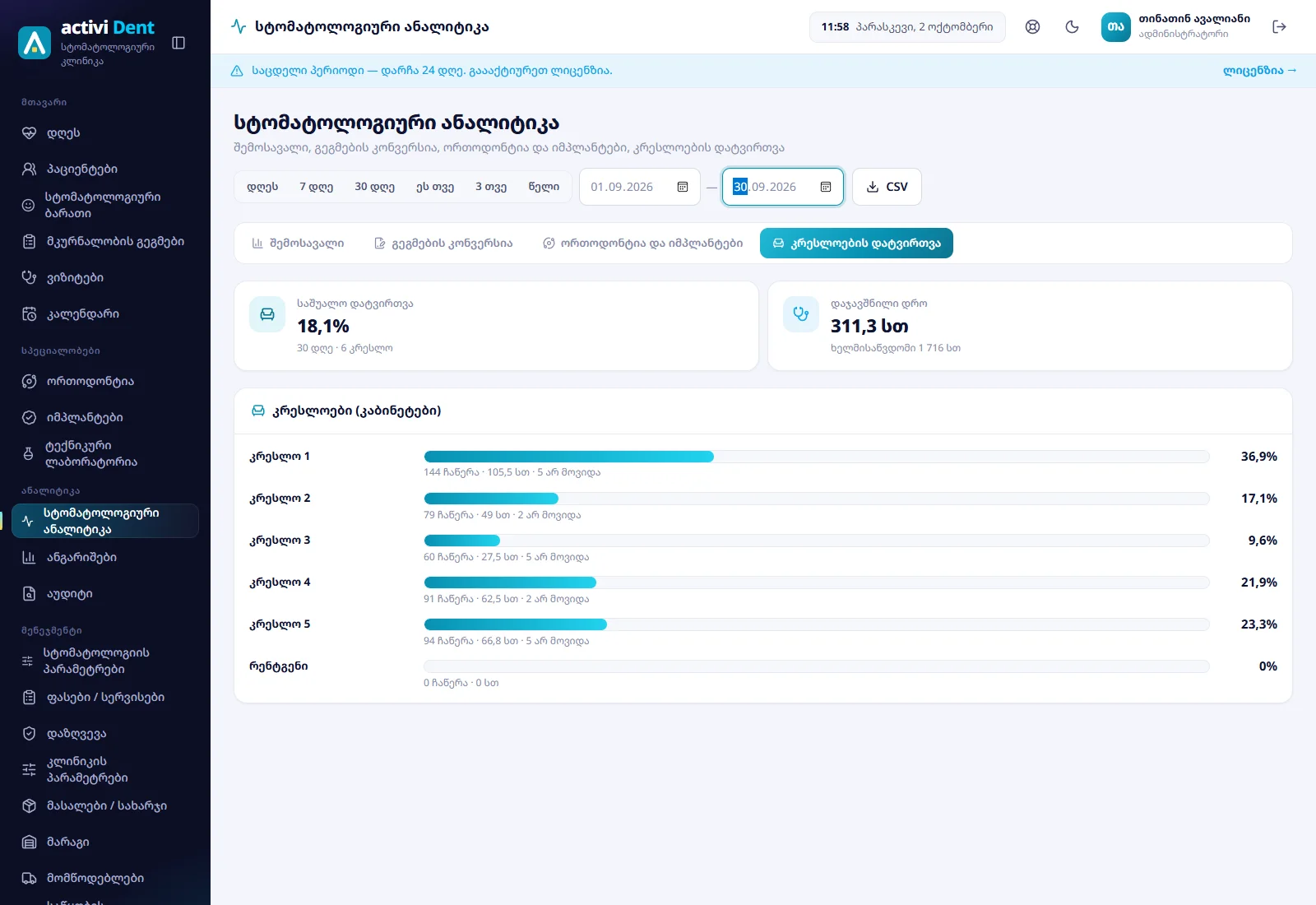The width and height of the screenshot is (1316, 905).
Task: Select the წელი period filter
Action: tap(544, 187)
